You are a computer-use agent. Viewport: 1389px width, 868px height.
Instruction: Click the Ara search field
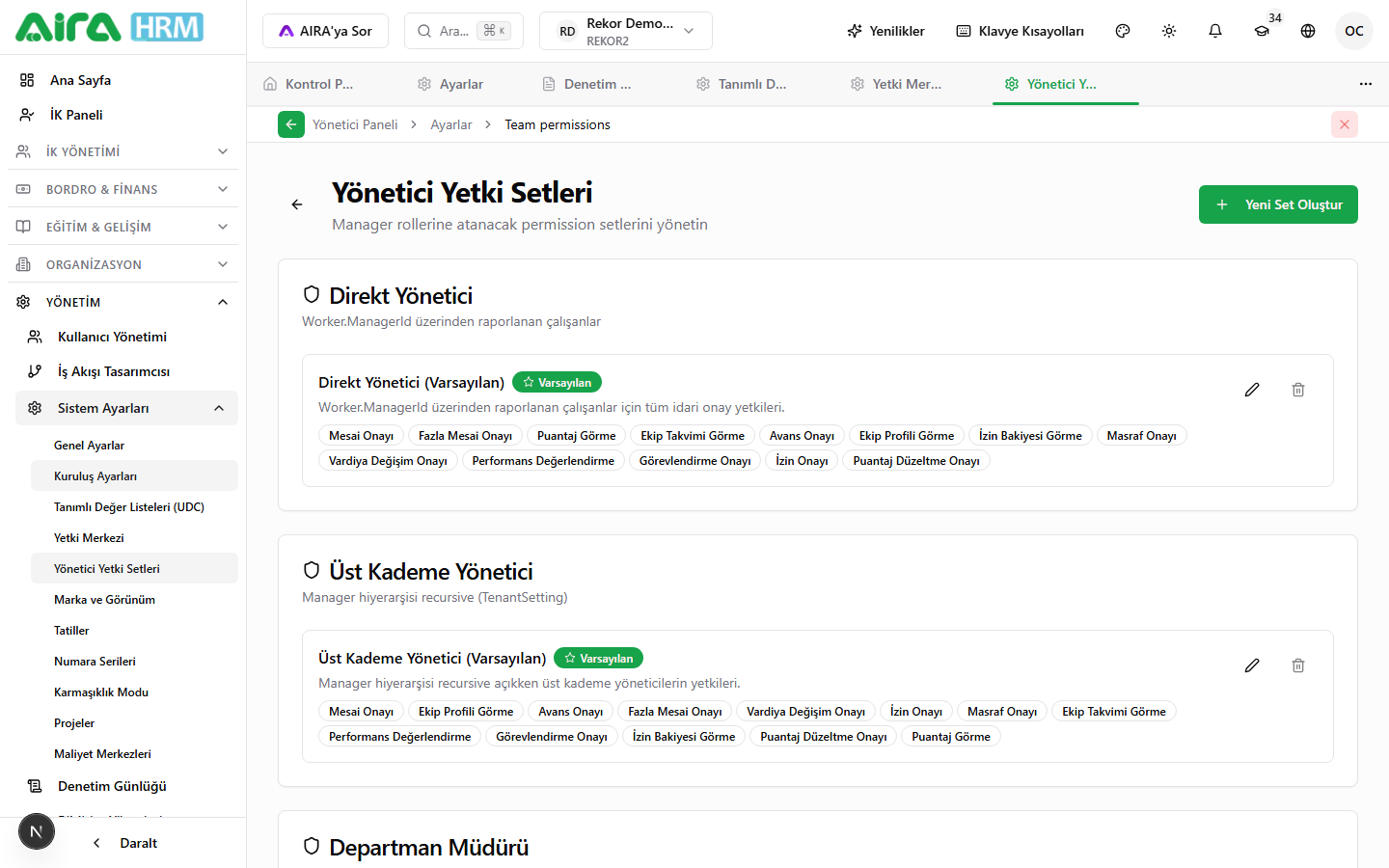(464, 31)
